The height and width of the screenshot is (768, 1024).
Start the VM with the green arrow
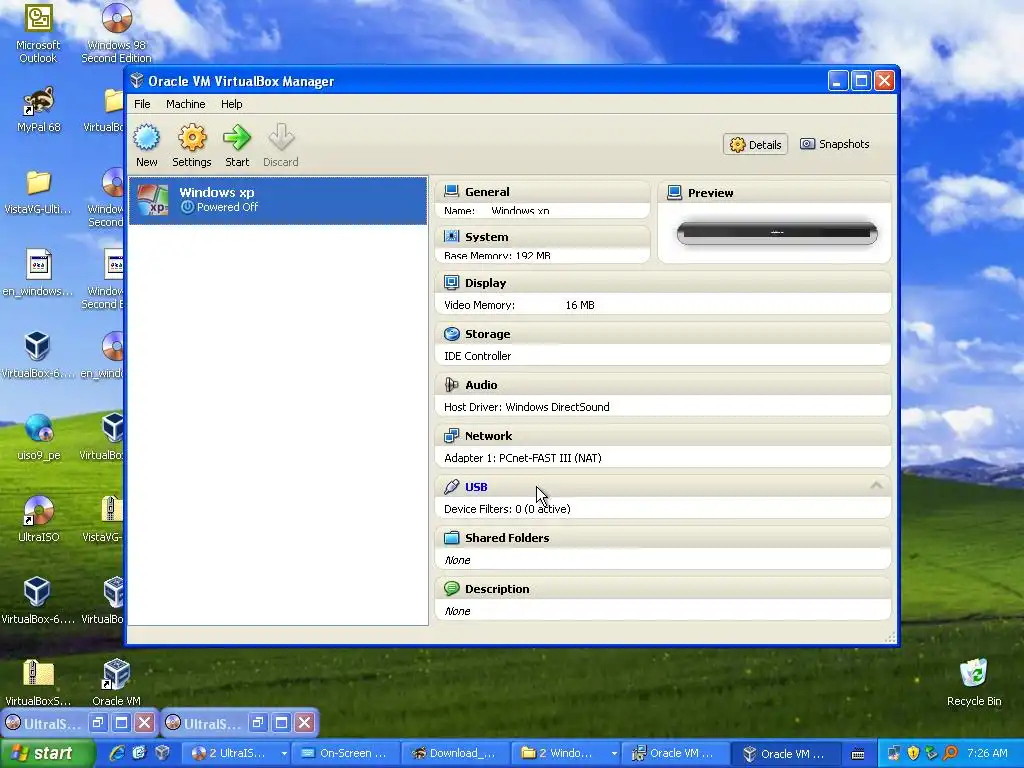point(236,138)
